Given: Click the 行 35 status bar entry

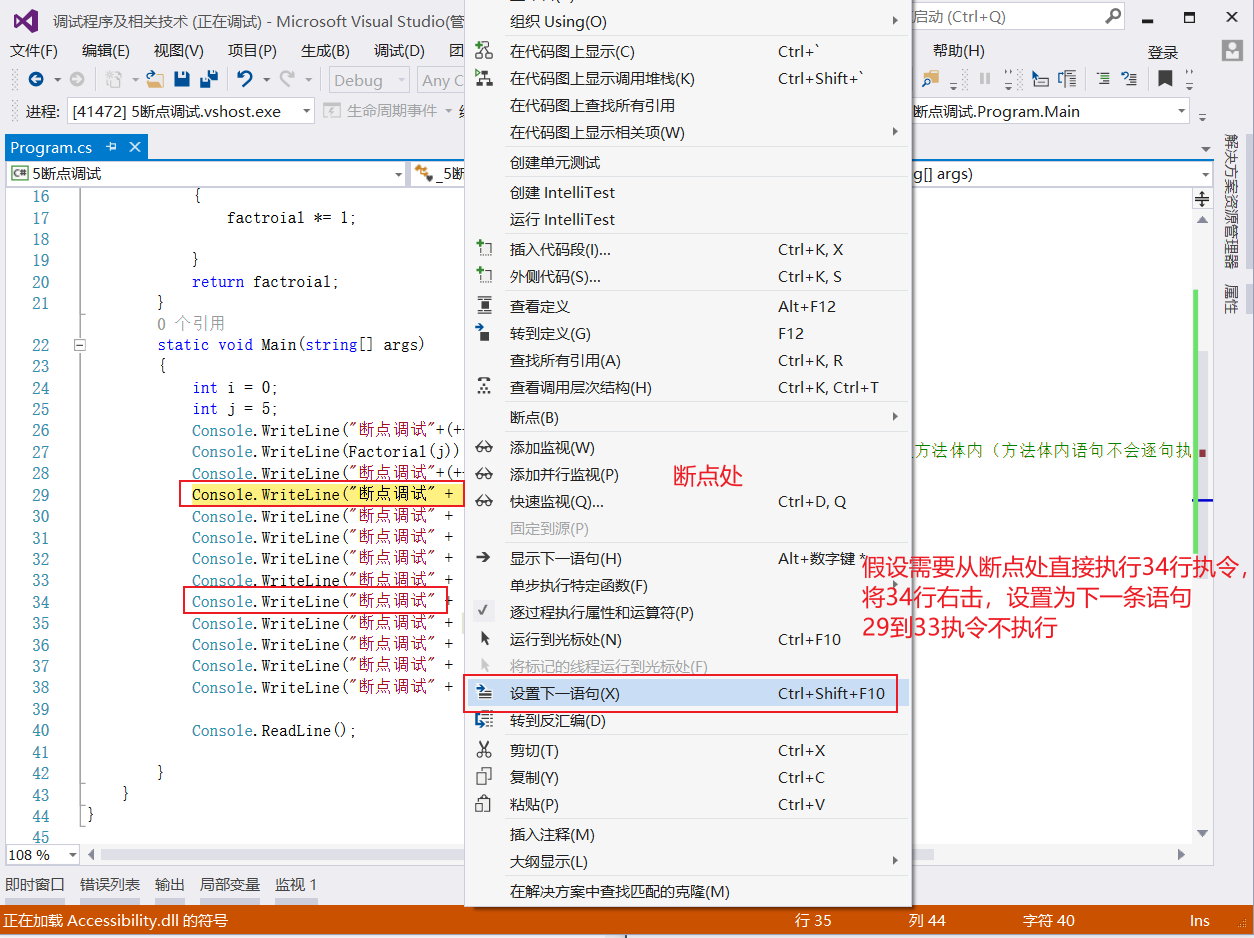Looking at the screenshot, I should [813, 921].
